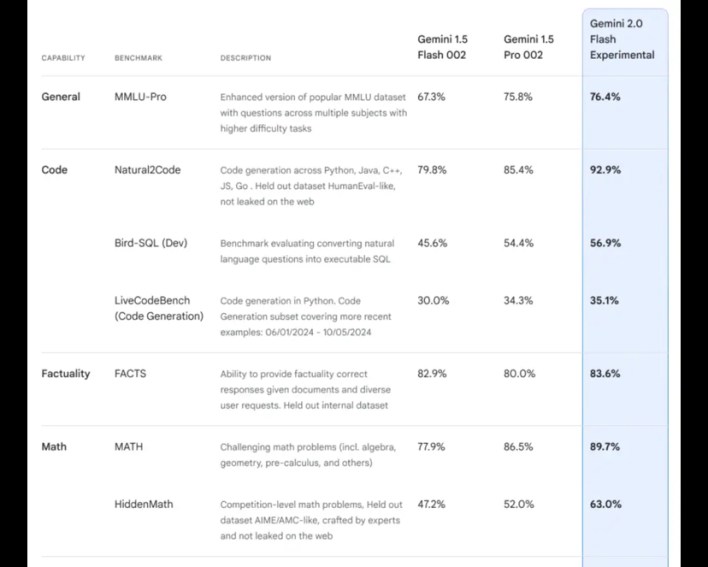
Task: Click the 80.0% FACTS score
Action: pyautogui.click(x=519, y=374)
